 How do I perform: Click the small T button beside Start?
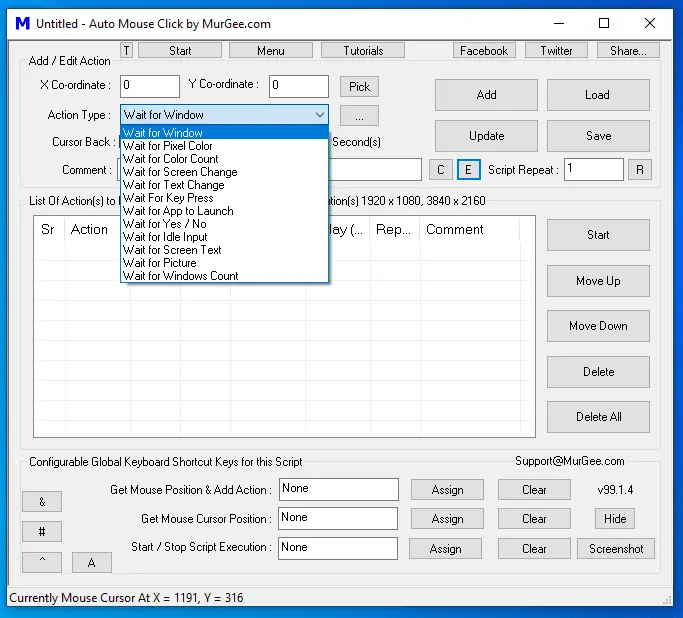(x=126, y=51)
